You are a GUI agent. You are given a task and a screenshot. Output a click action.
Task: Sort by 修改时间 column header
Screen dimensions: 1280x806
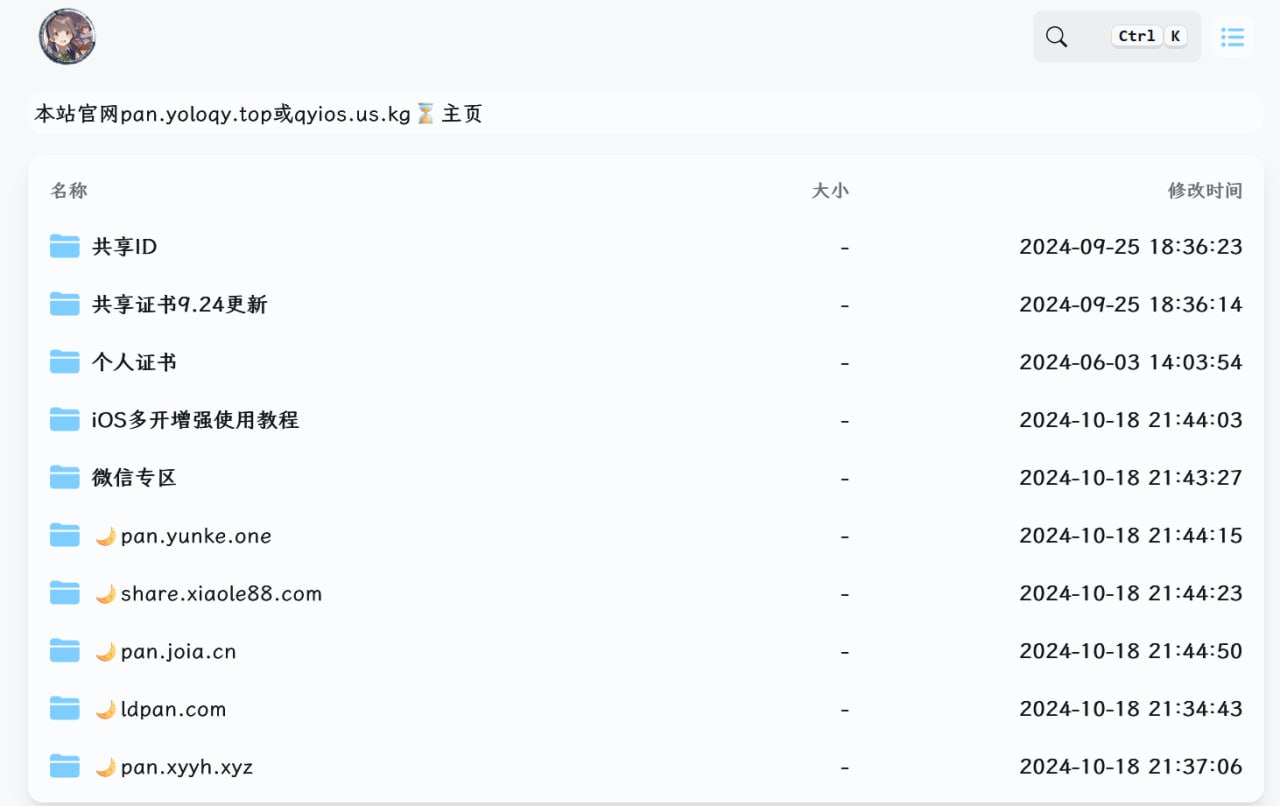(x=1205, y=190)
